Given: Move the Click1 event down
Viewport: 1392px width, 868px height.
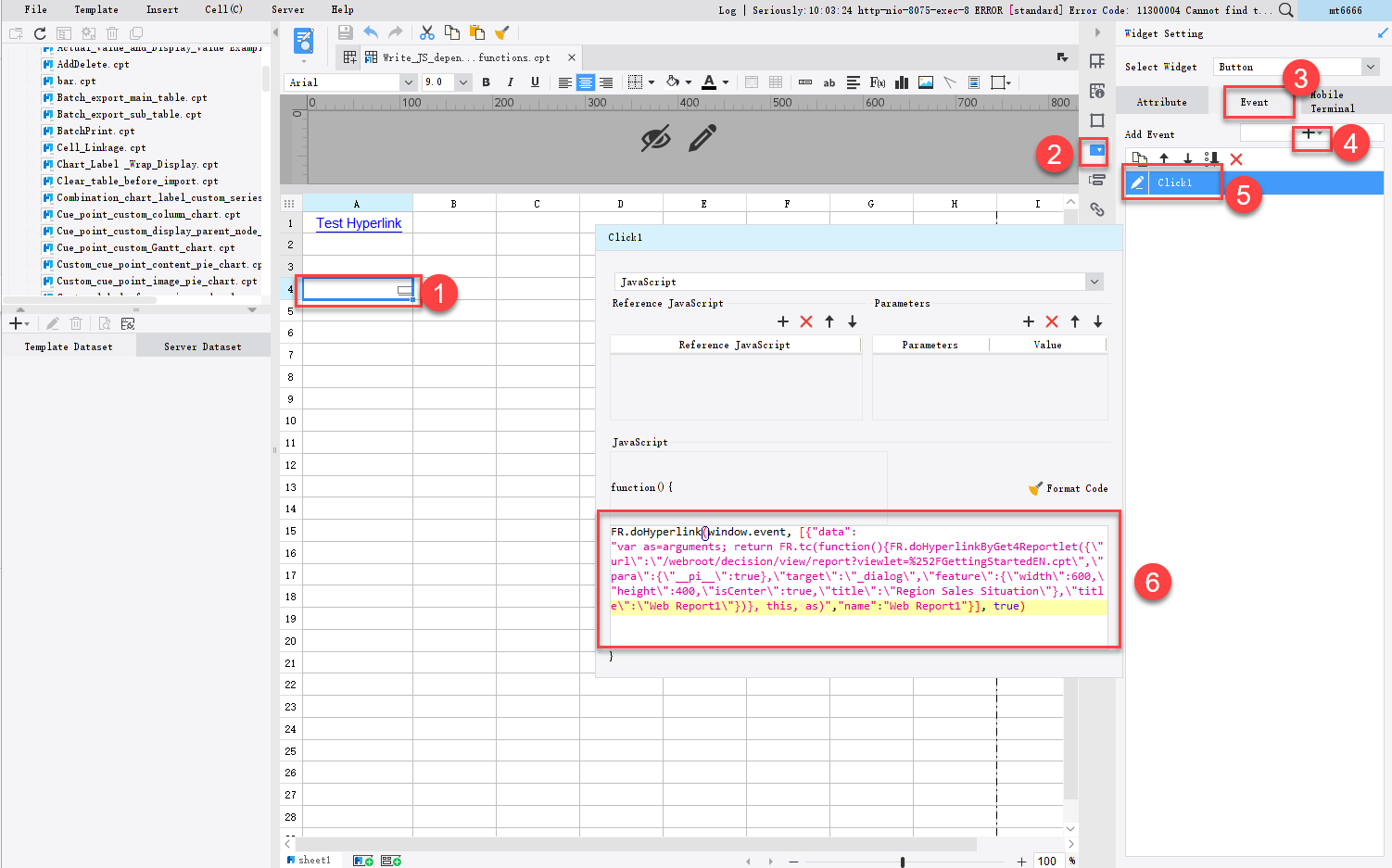Looking at the screenshot, I should tap(1187, 159).
